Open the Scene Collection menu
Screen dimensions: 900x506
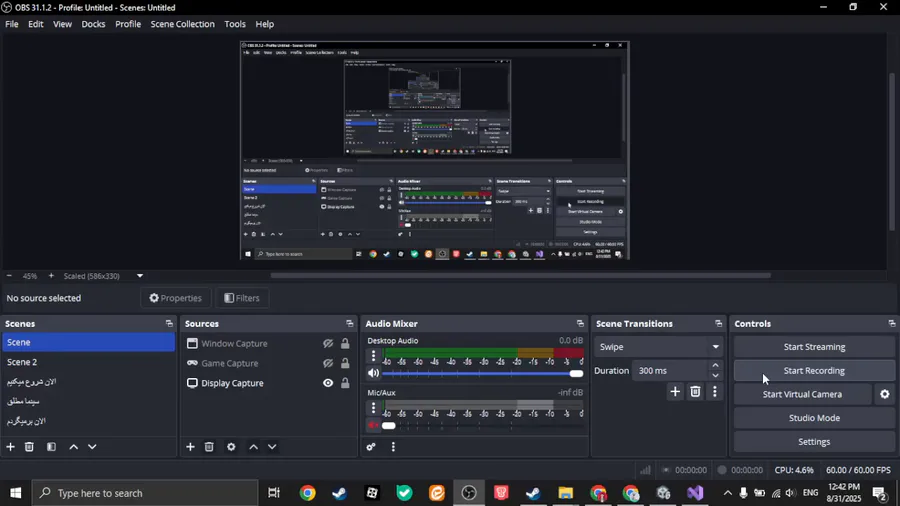tap(183, 24)
